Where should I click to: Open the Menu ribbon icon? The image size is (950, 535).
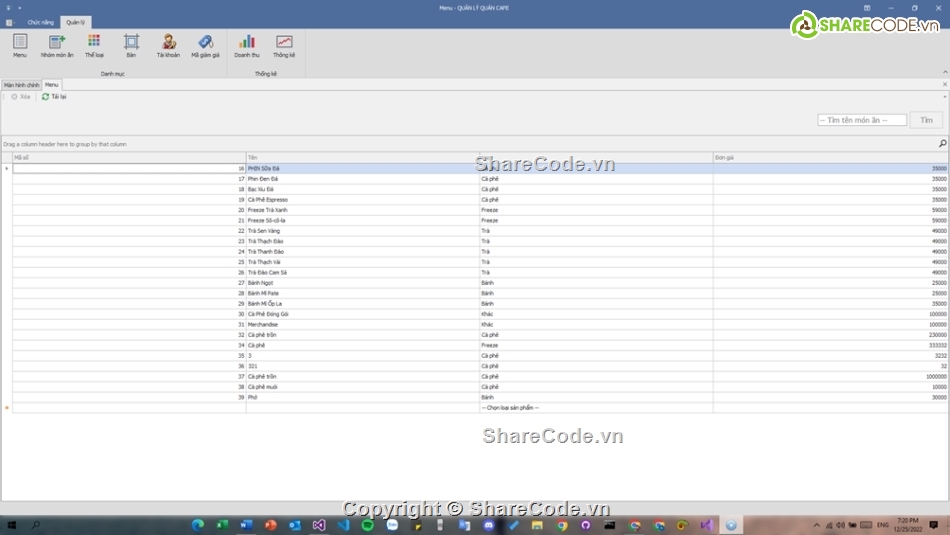(x=20, y=42)
